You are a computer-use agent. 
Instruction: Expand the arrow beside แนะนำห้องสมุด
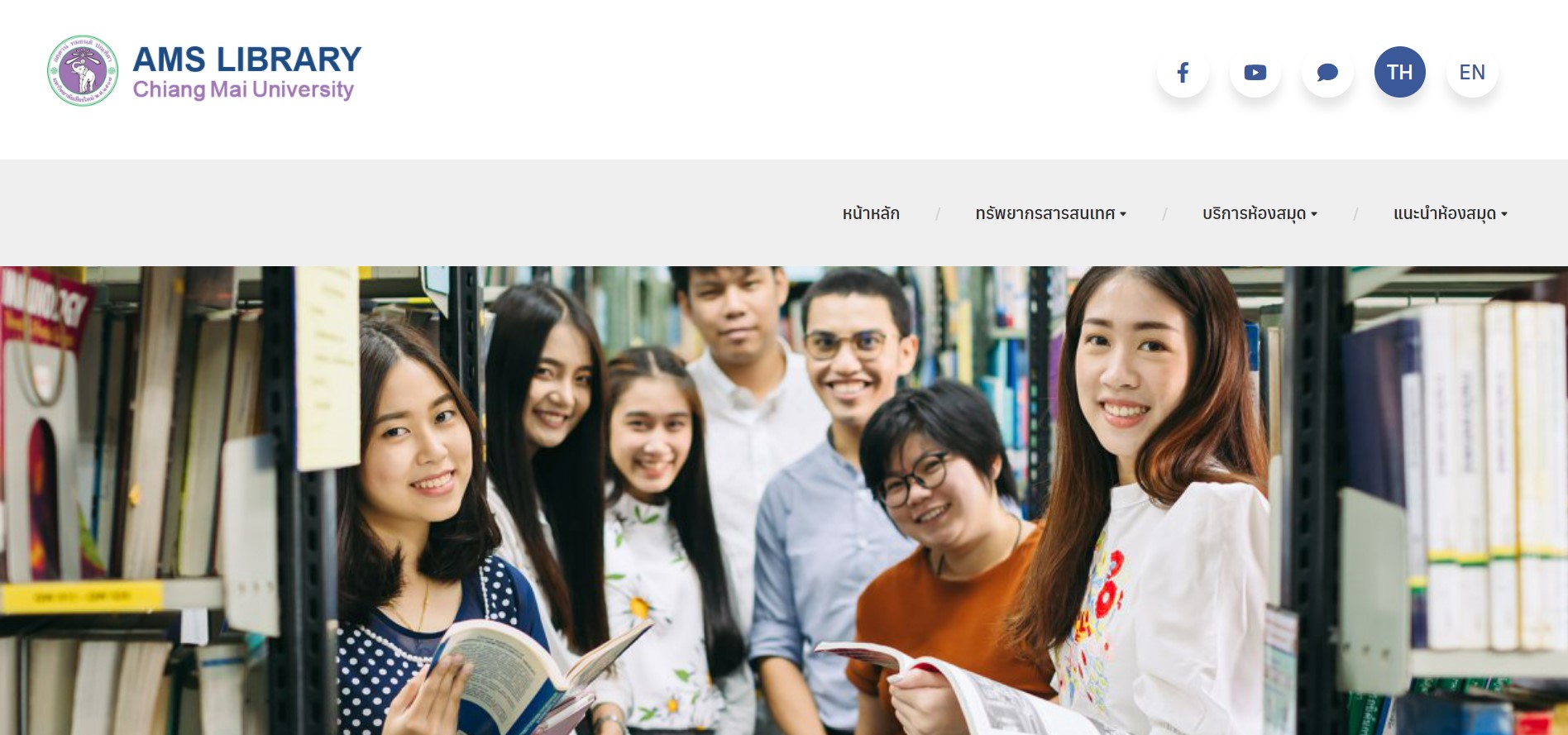(1504, 214)
